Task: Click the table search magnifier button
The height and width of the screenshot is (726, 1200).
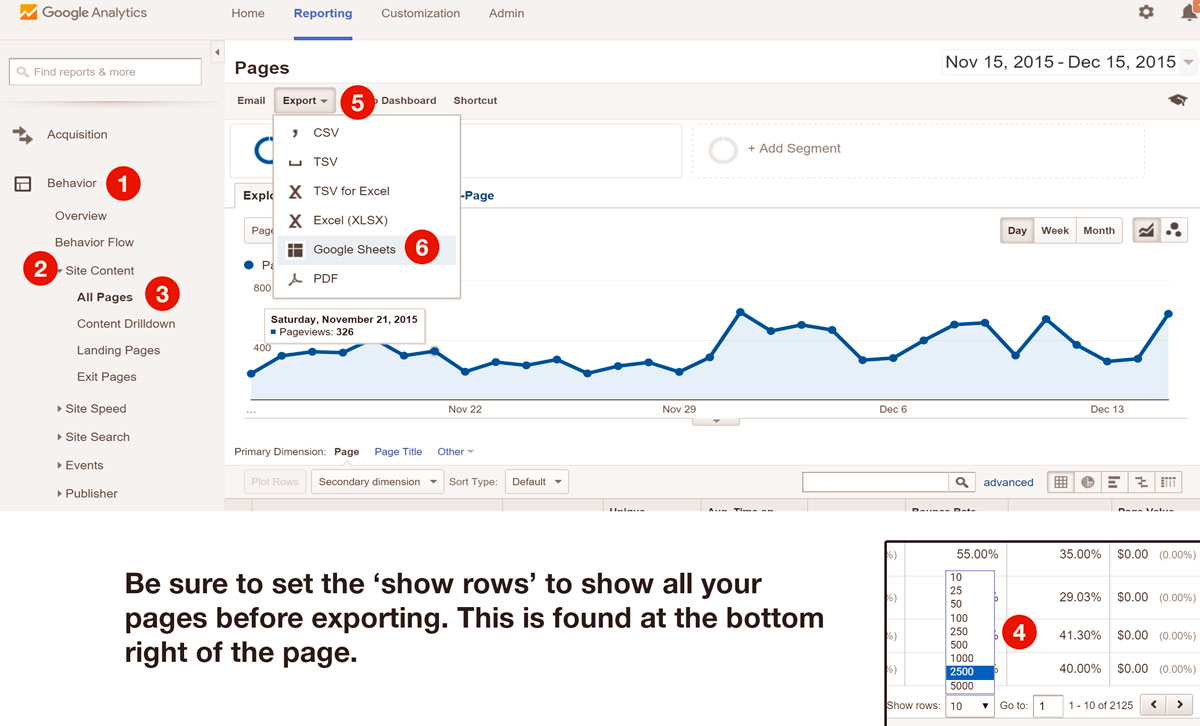Action: click(961, 482)
